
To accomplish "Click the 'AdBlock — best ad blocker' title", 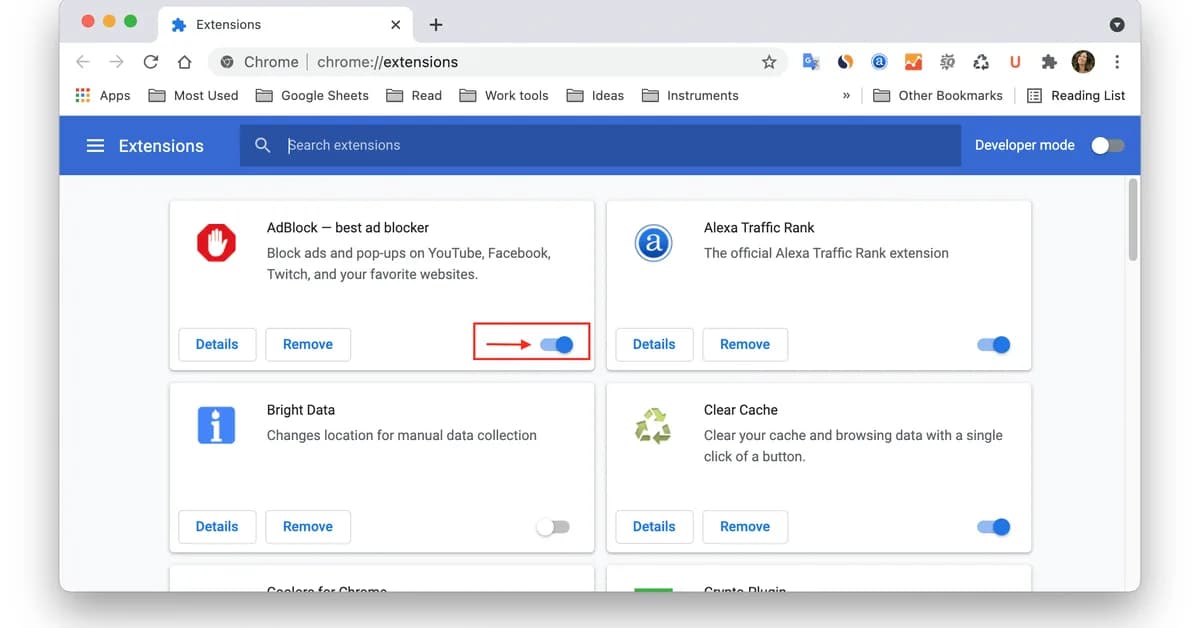I will point(348,228).
